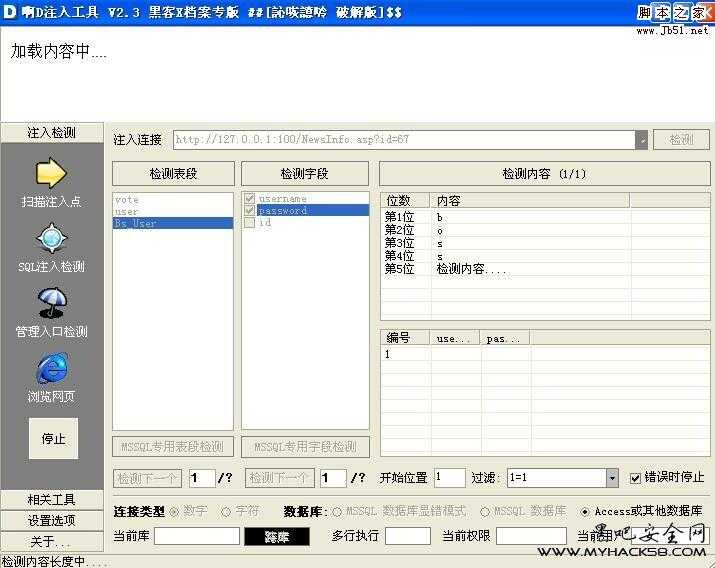Click the app D logo in title bar
Viewport: 715px width, 568px height.
[10, 11]
